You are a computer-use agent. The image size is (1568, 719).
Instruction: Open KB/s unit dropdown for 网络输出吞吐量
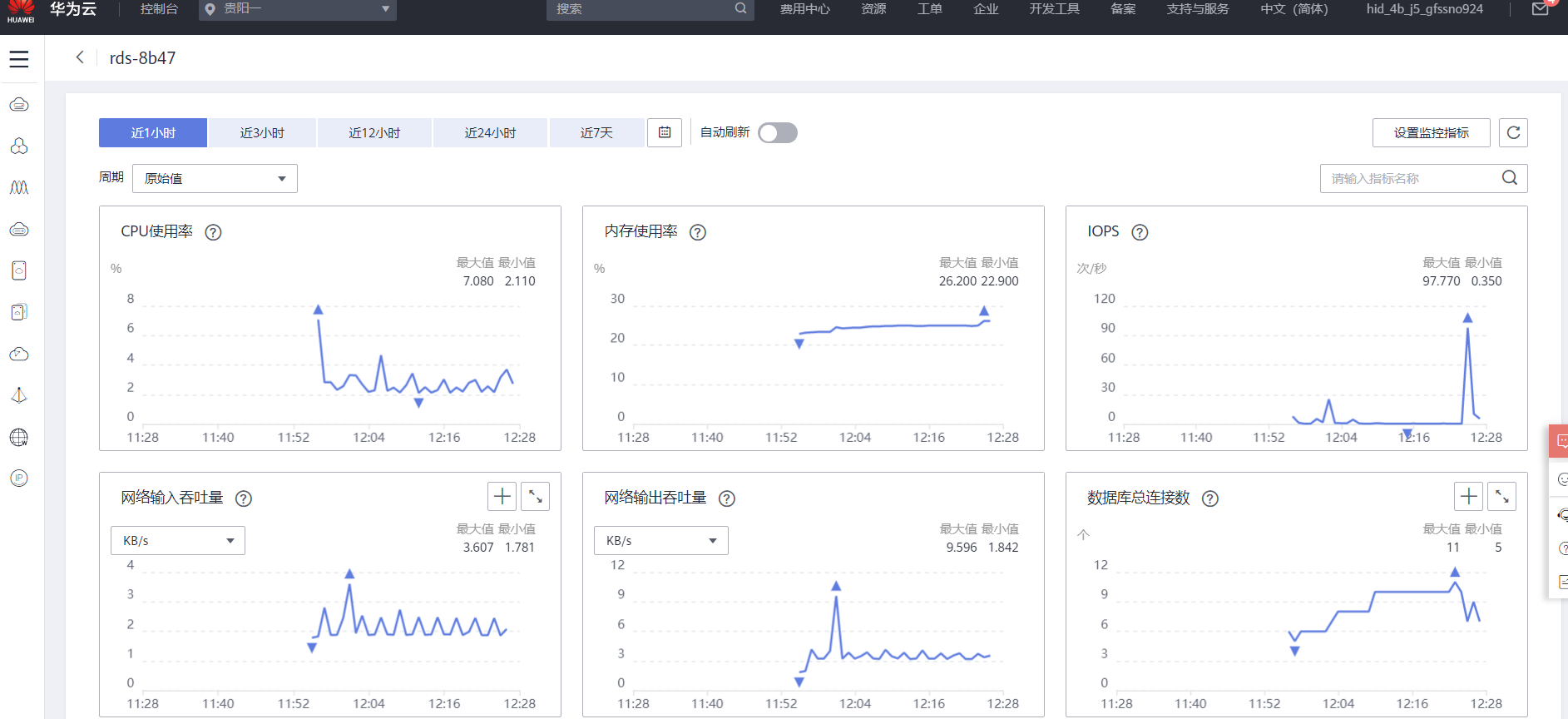coord(661,541)
